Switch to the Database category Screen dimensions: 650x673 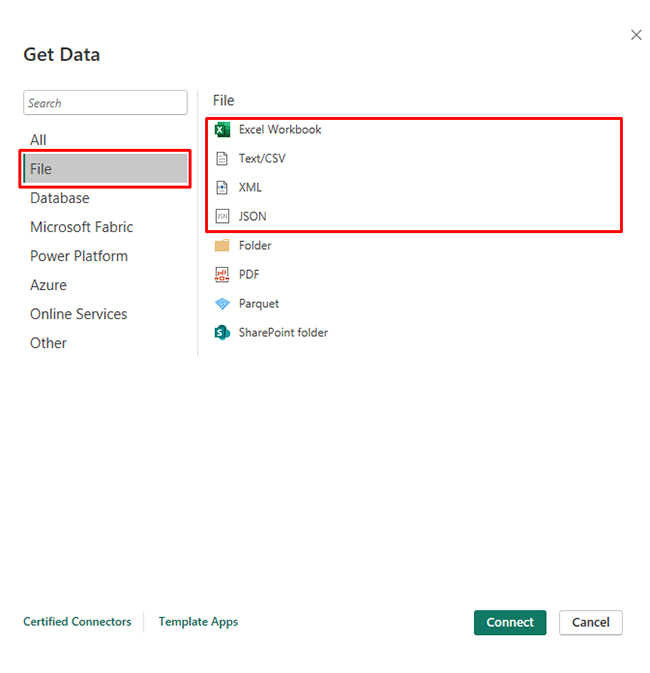tap(60, 198)
